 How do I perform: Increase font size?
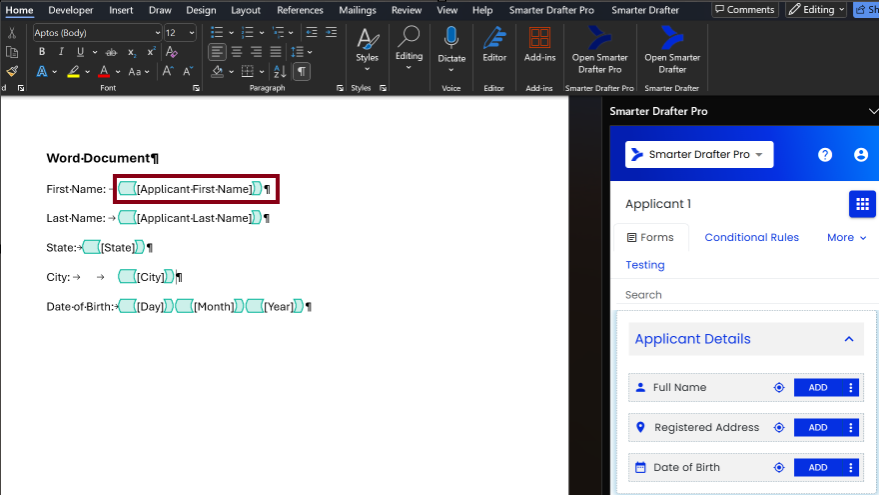point(168,71)
